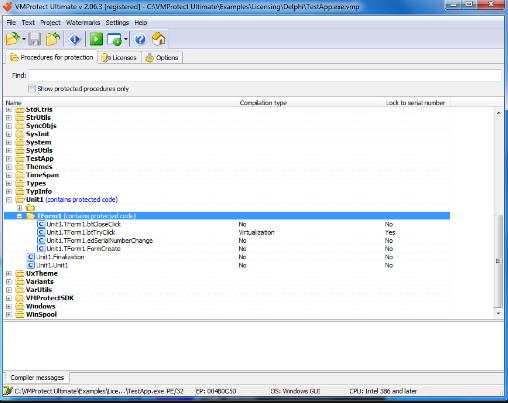Image resolution: width=508 pixels, height=403 pixels.
Task: Open the Text menu
Action: pos(28,23)
